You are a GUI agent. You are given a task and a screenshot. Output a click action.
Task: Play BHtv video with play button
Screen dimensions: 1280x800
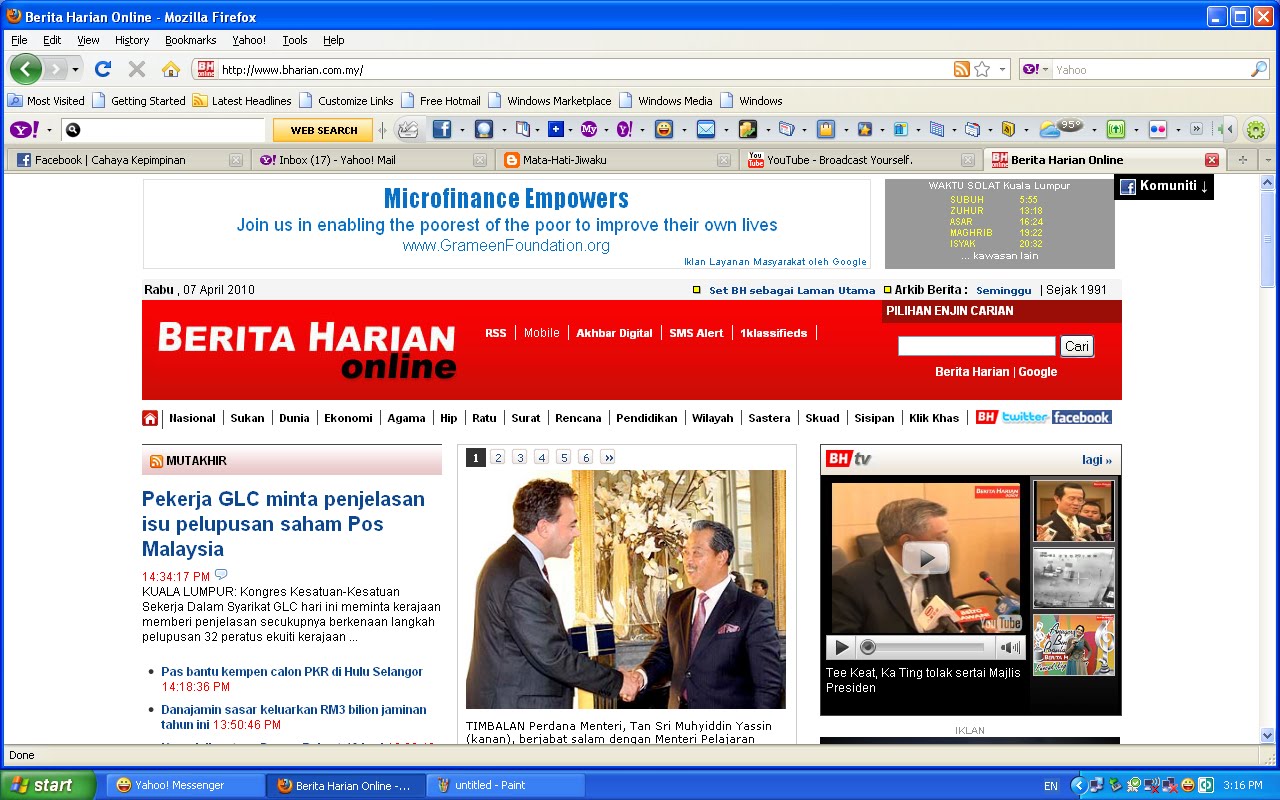[842, 647]
